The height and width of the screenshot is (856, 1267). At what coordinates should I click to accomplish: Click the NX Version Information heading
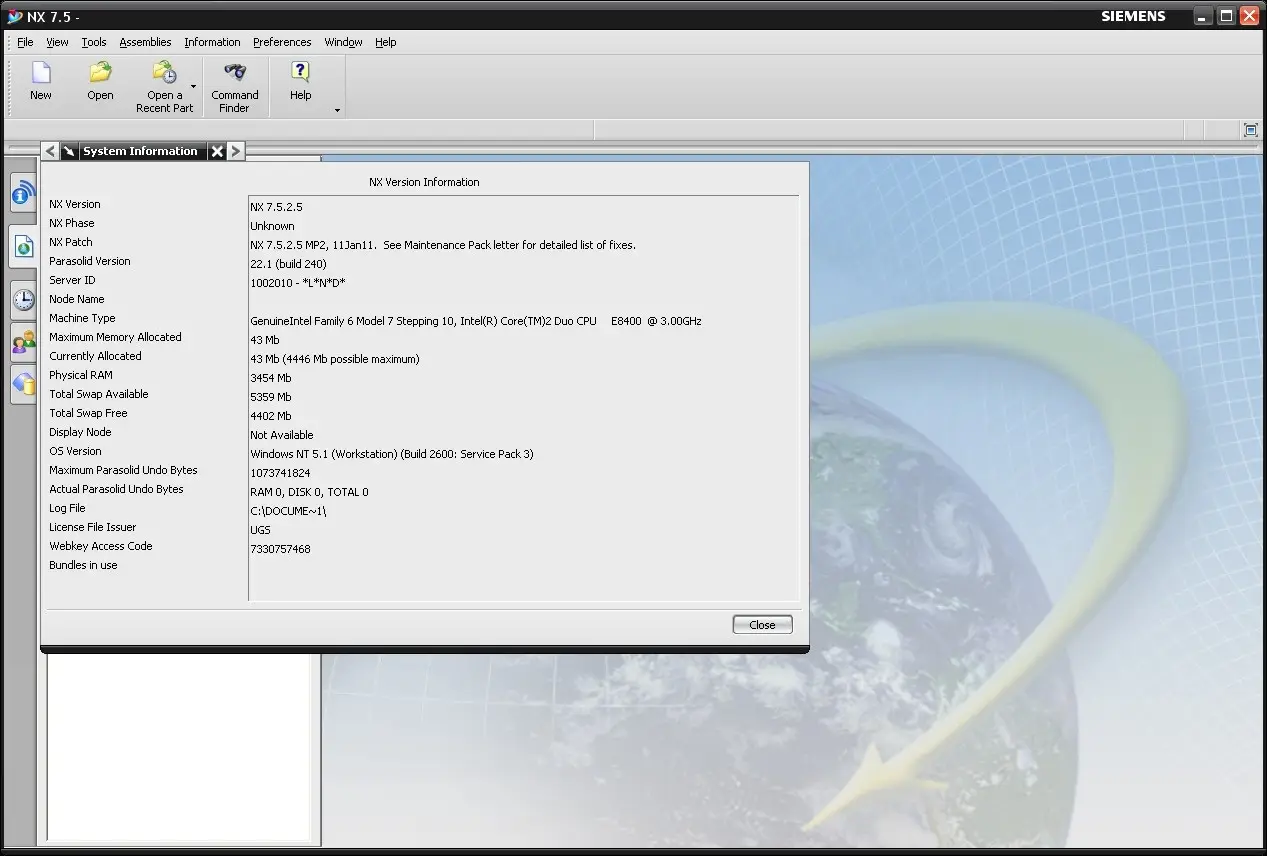(x=424, y=182)
